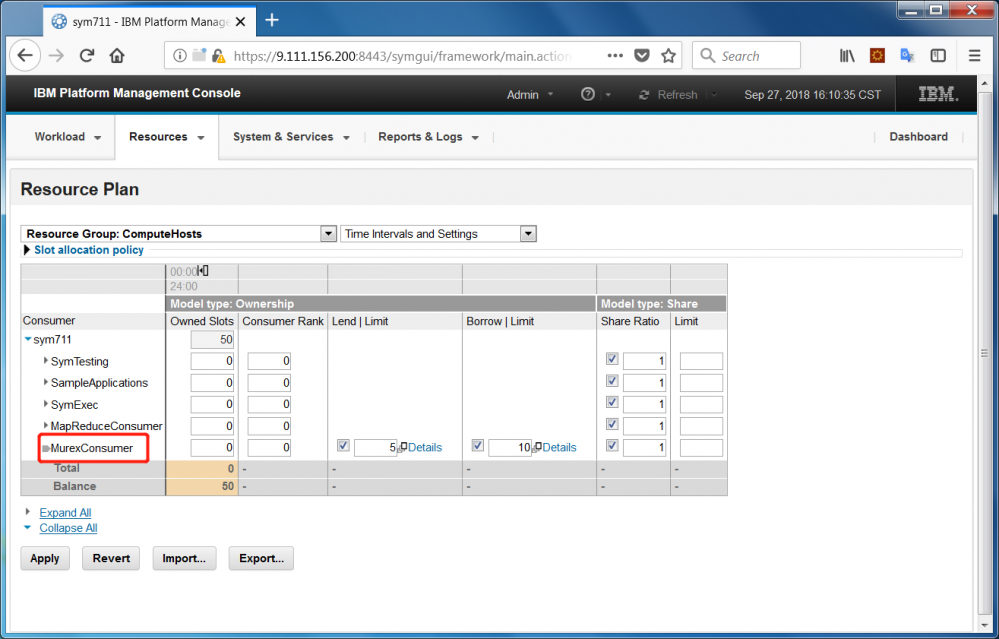
Task: Click the Lend details popup icon for MurexConsumer
Action: tap(402, 448)
